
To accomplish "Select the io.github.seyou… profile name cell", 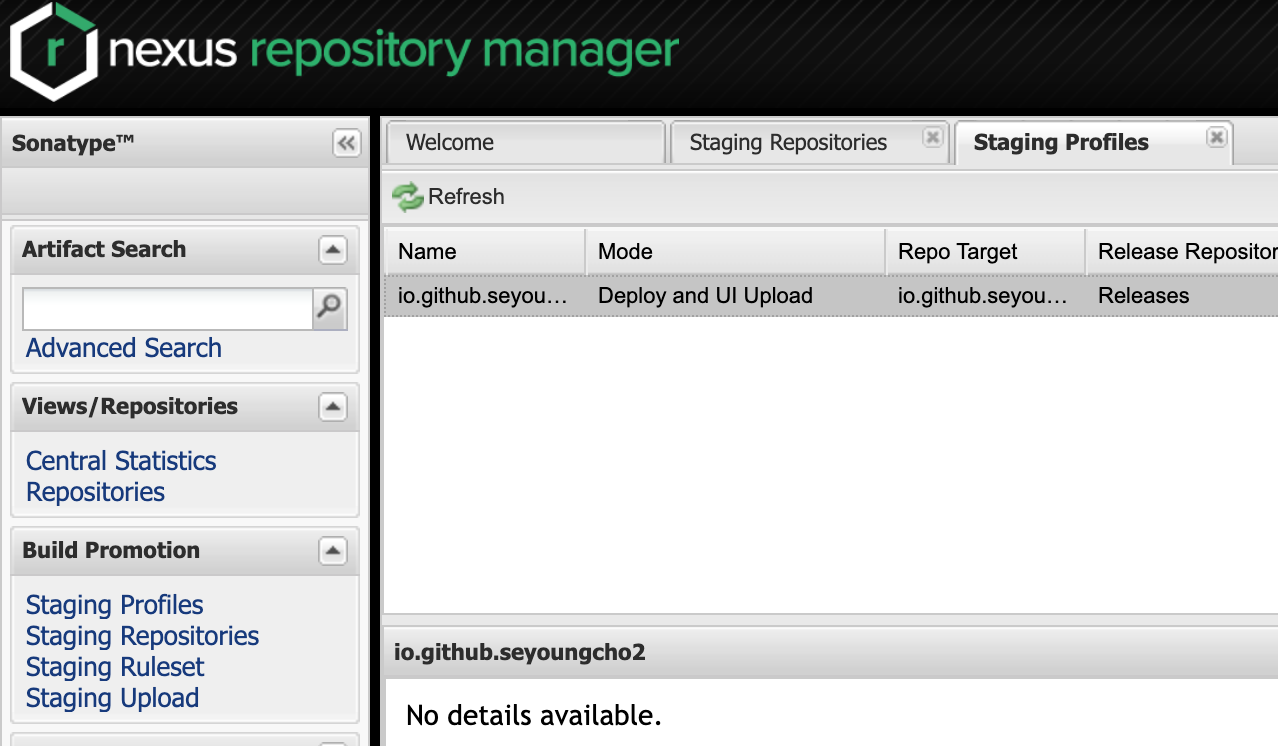I will [483, 296].
